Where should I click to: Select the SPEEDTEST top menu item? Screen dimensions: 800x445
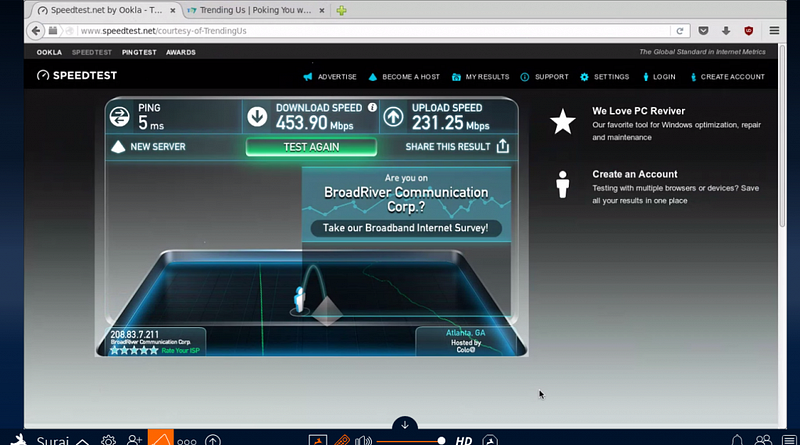[x=92, y=52]
